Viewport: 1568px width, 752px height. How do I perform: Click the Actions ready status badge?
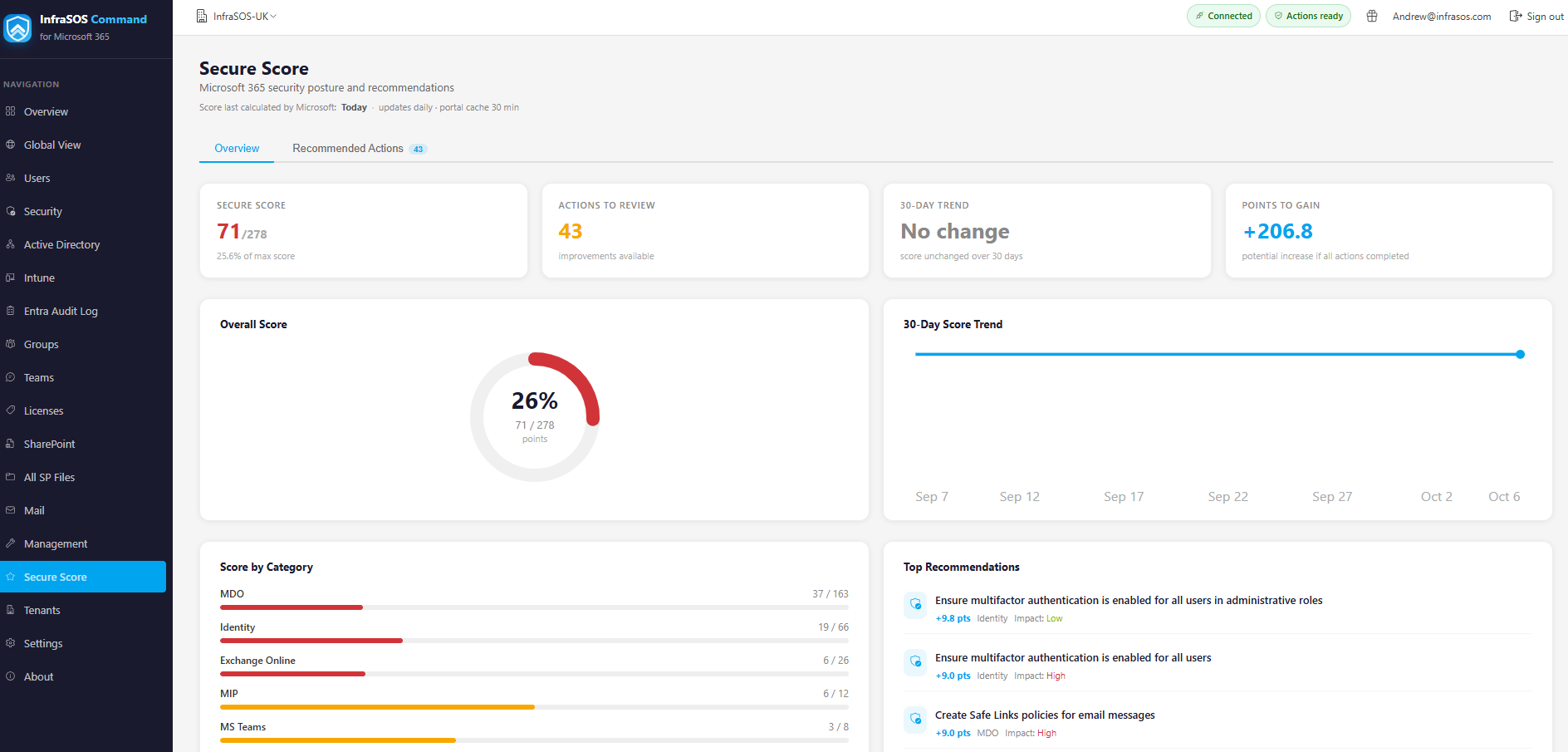coord(1308,16)
